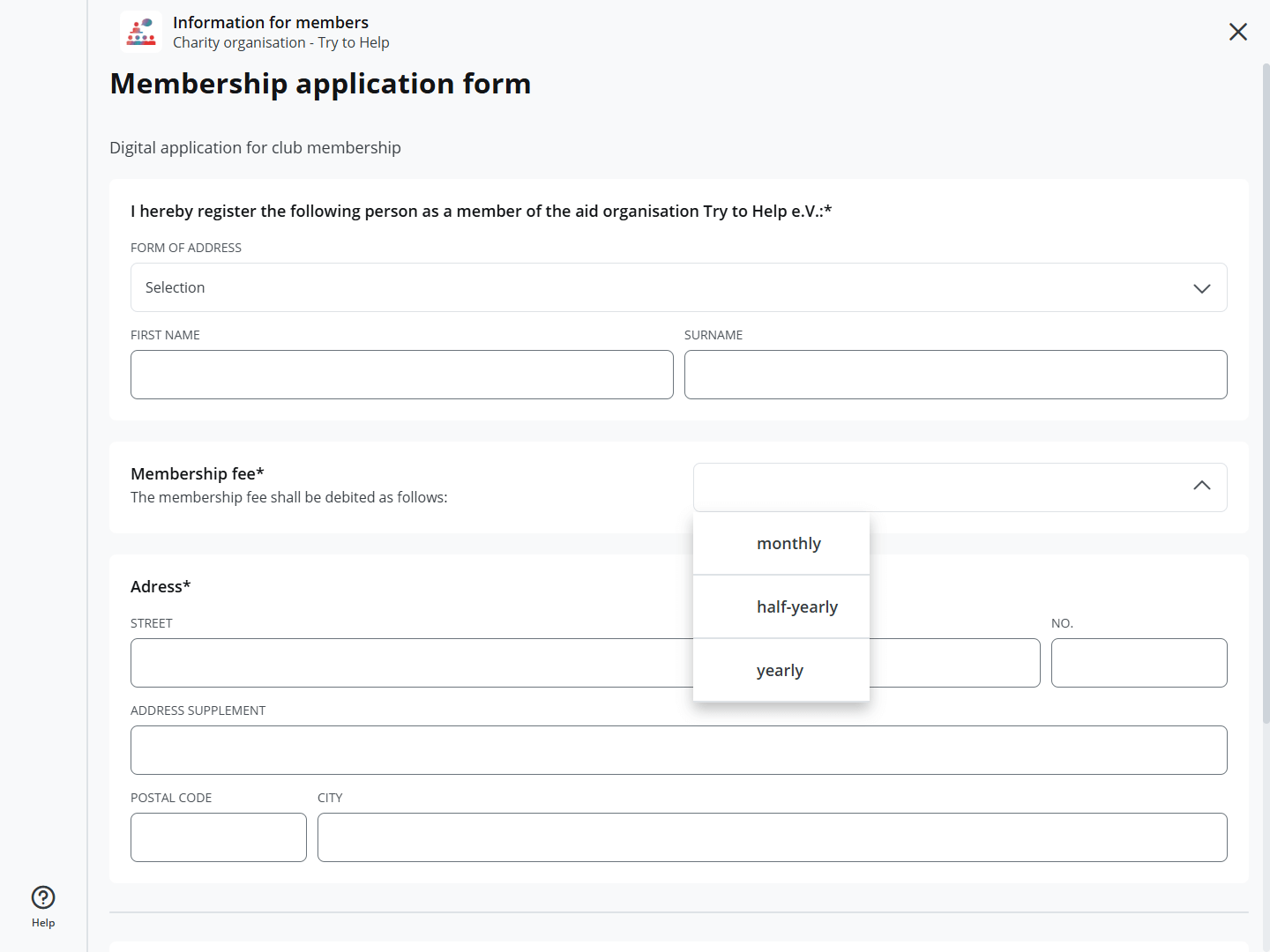Viewport: 1270px width, 952px height.
Task: Click the City text field
Action: [x=772, y=837]
